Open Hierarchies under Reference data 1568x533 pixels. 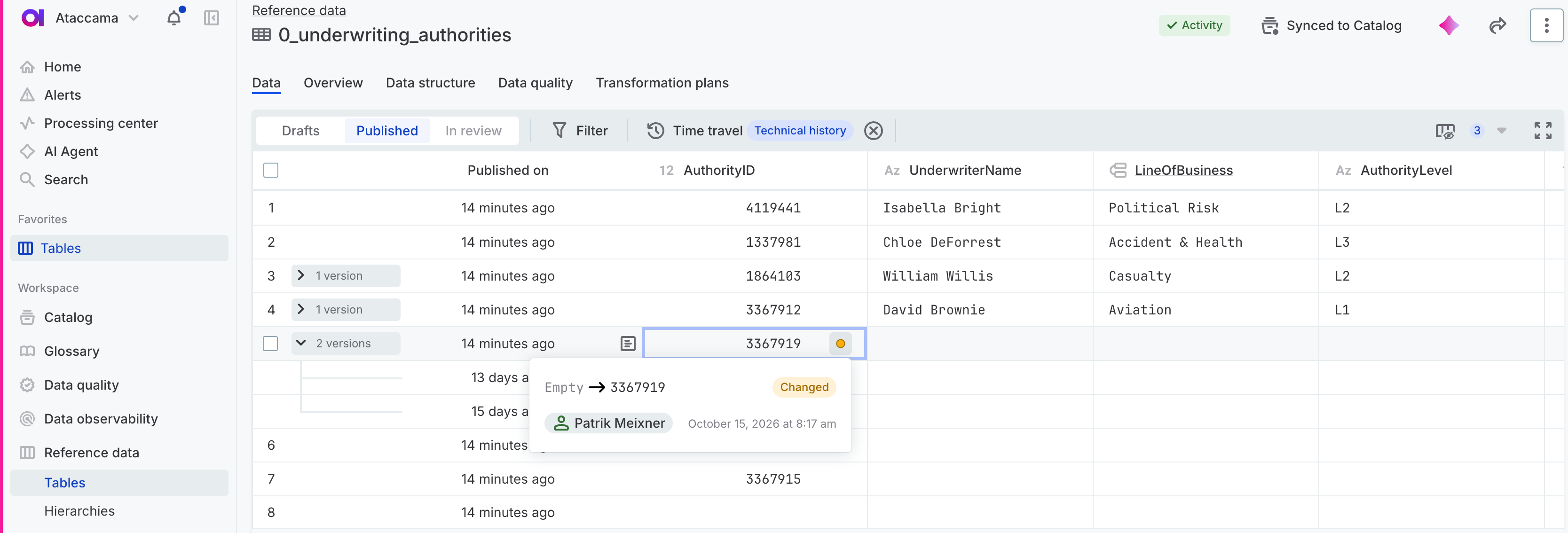(79, 510)
